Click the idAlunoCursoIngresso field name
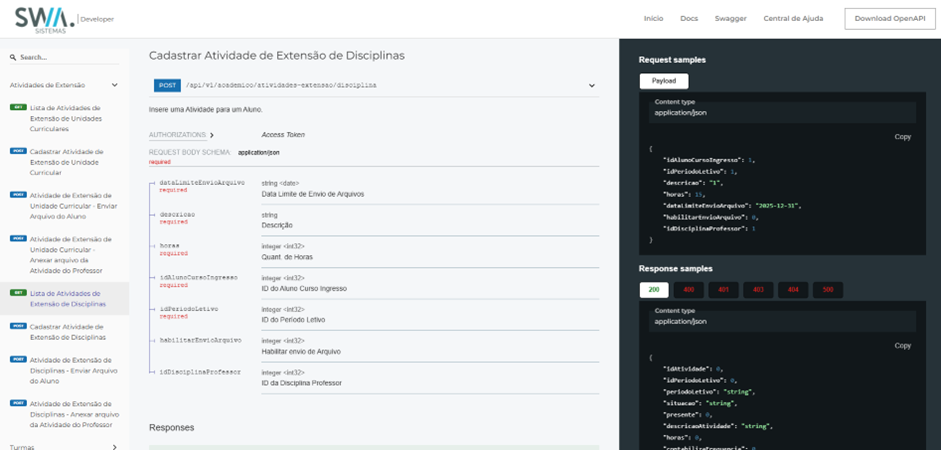Screen dimensions: 941x450 click(198, 278)
